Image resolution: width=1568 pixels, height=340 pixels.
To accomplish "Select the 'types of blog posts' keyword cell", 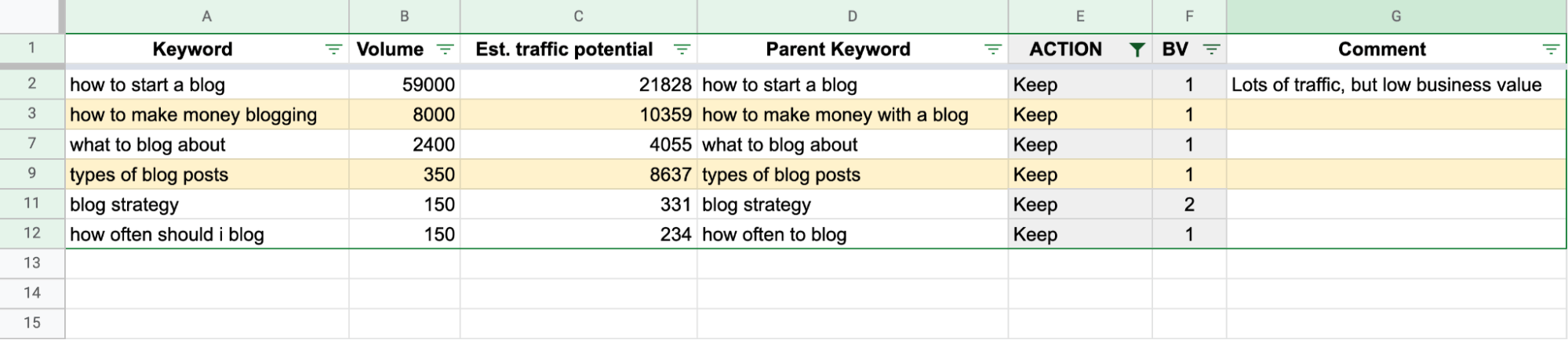I will [x=207, y=175].
